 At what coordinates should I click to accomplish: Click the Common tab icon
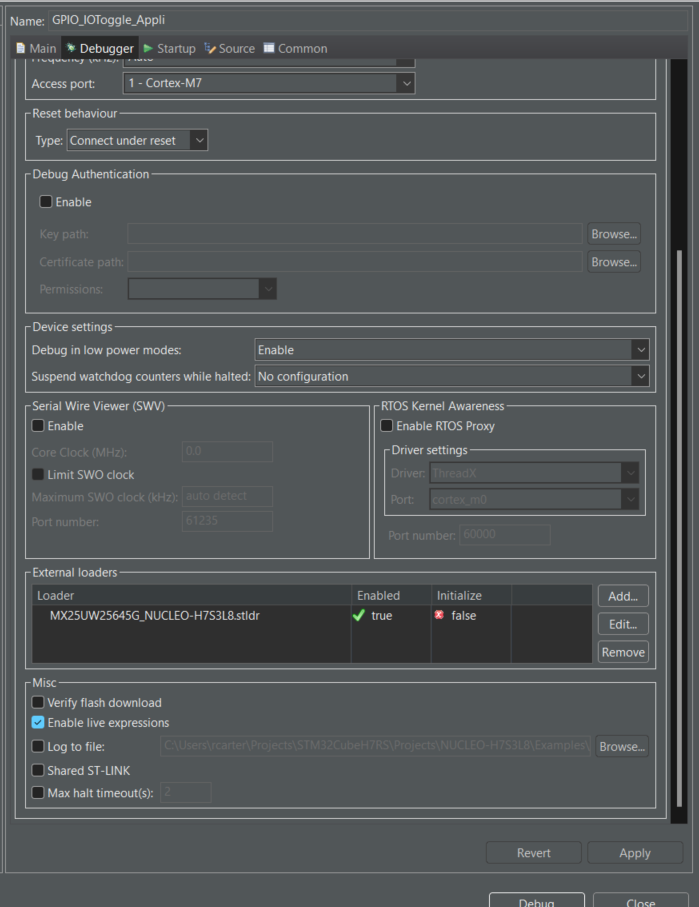[268, 48]
